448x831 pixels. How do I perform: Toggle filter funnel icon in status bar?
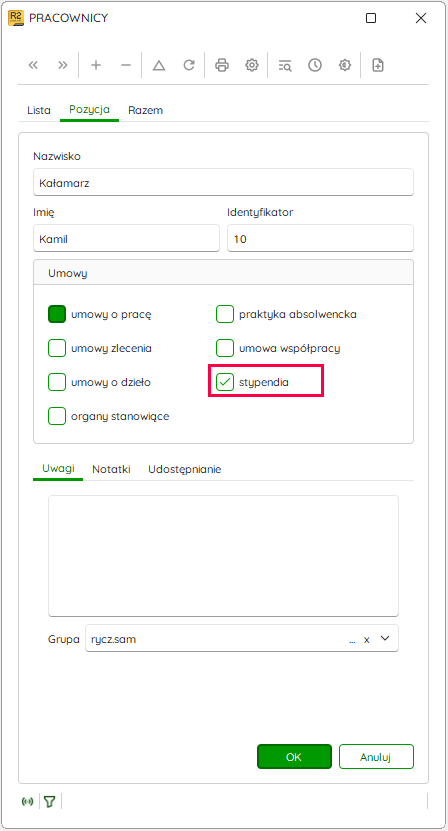[50, 801]
